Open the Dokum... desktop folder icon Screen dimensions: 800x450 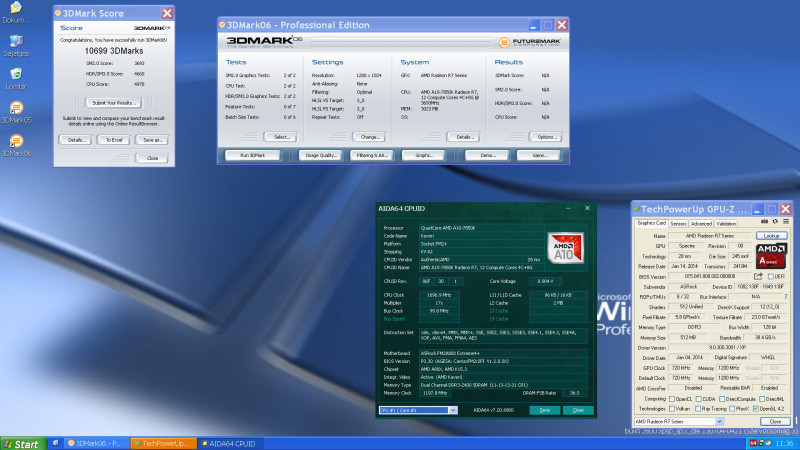[16, 12]
